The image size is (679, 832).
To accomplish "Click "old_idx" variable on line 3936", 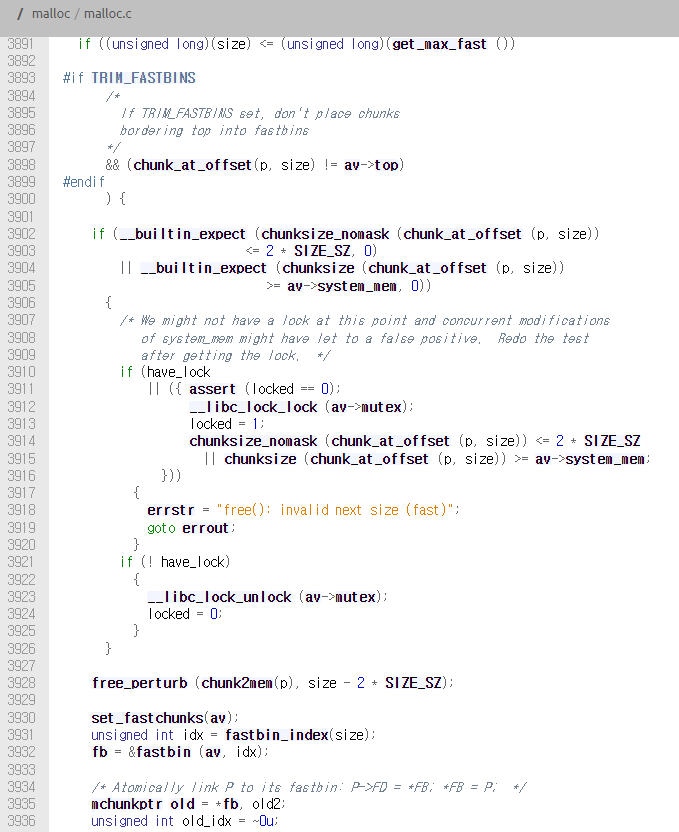I will pyautogui.click(x=207, y=821).
